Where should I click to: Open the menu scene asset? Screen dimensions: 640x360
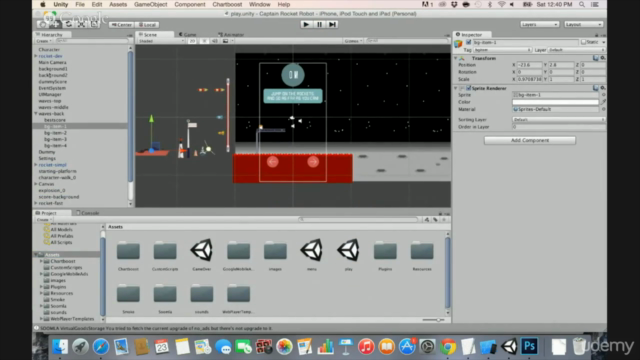click(x=311, y=255)
